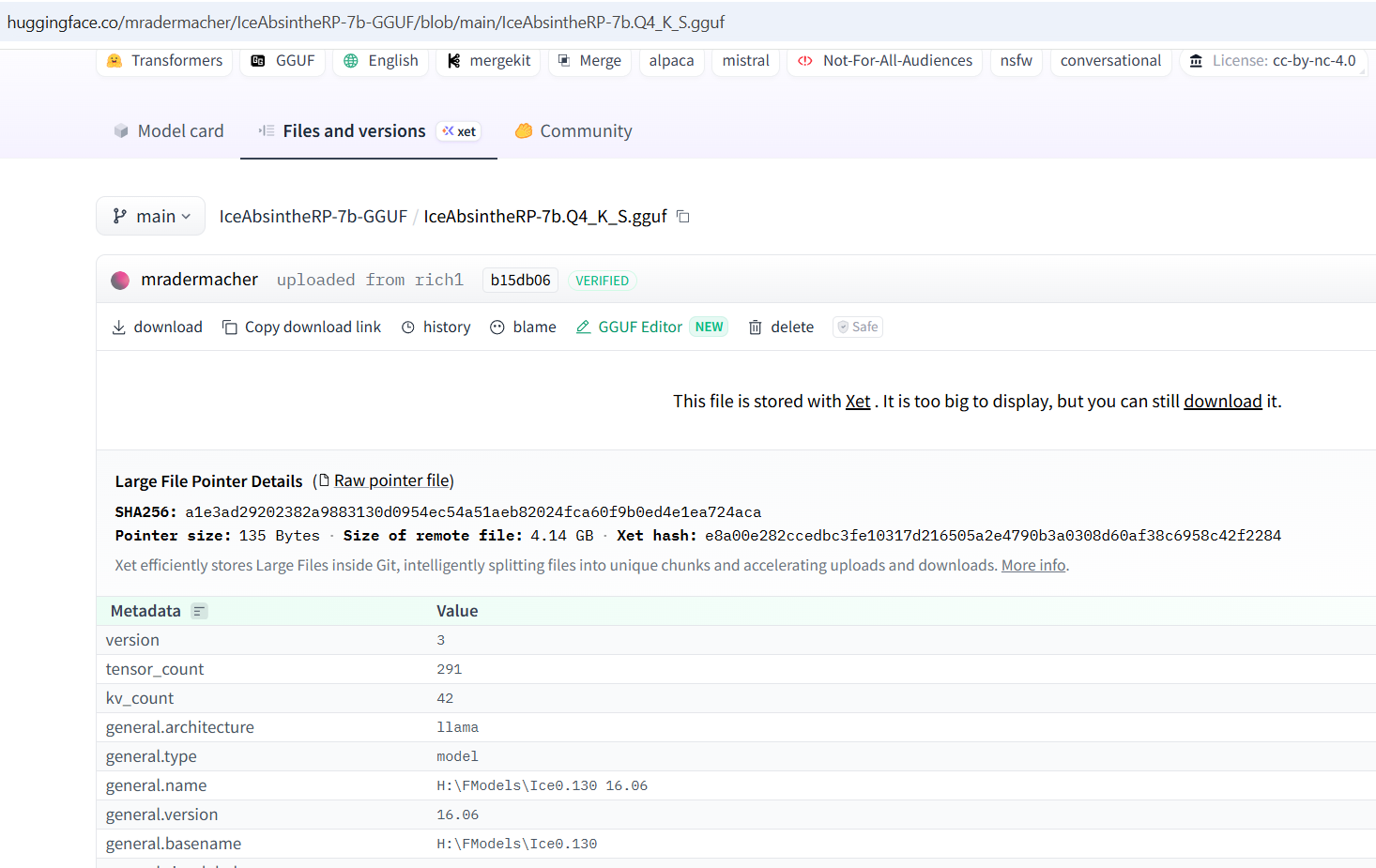Click the More info link
Image resolution: width=1376 pixels, height=868 pixels.
[x=1033, y=565]
